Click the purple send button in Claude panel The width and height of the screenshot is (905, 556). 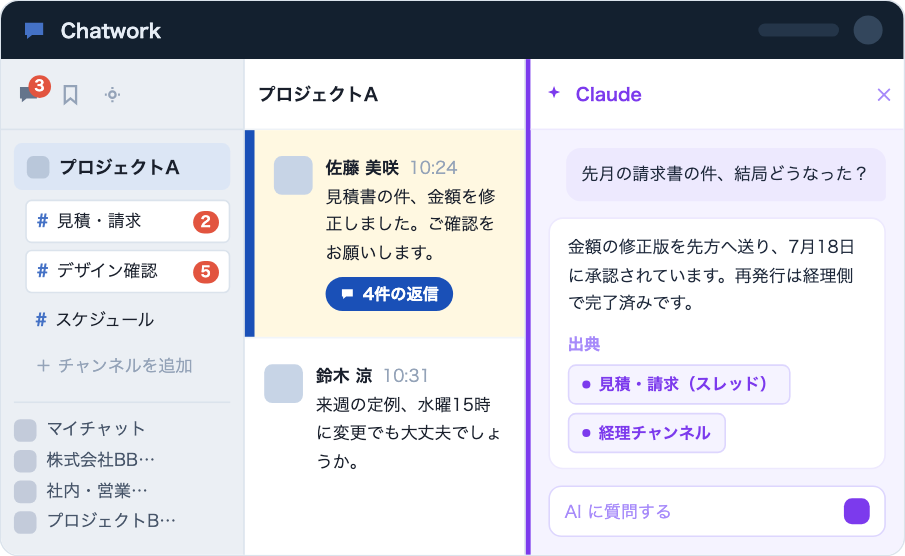coord(857,511)
